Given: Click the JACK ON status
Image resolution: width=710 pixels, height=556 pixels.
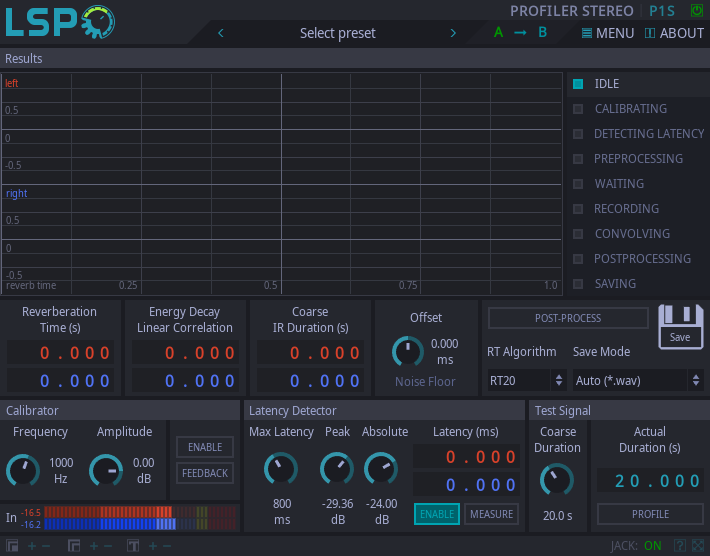Looking at the screenshot, I should point(636,546).
